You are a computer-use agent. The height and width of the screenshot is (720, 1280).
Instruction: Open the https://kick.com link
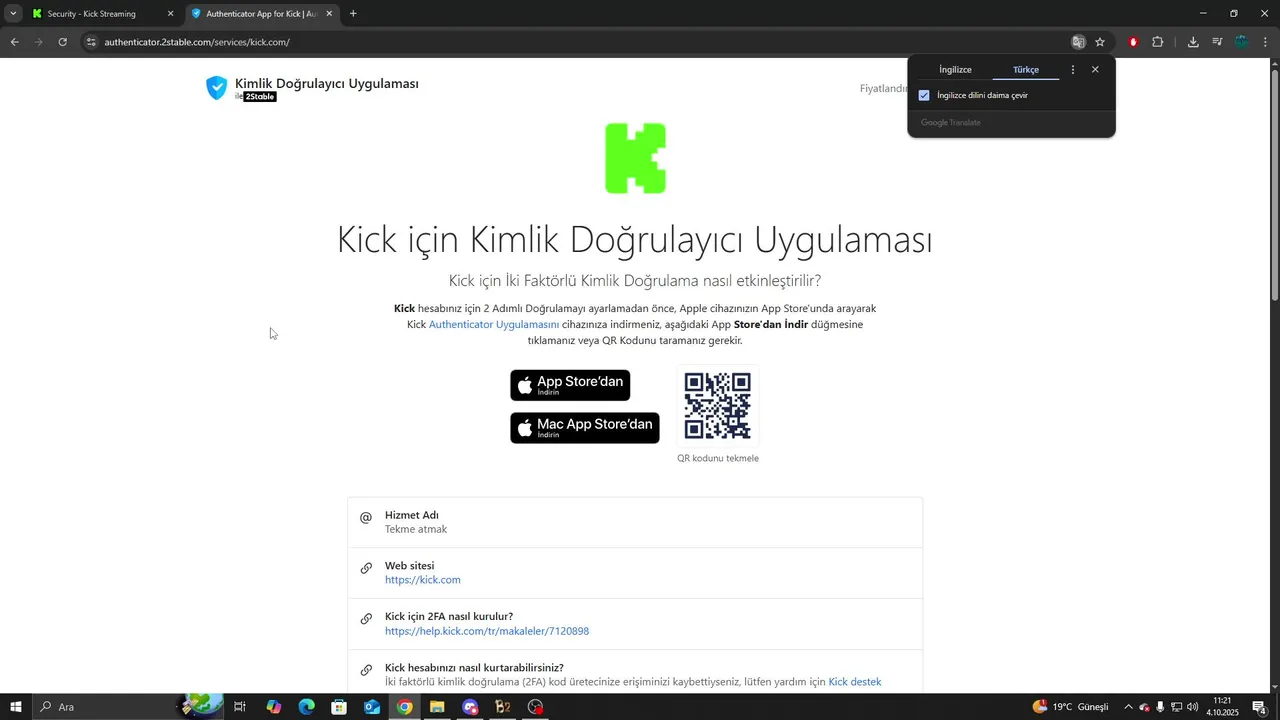pos(423,580)
